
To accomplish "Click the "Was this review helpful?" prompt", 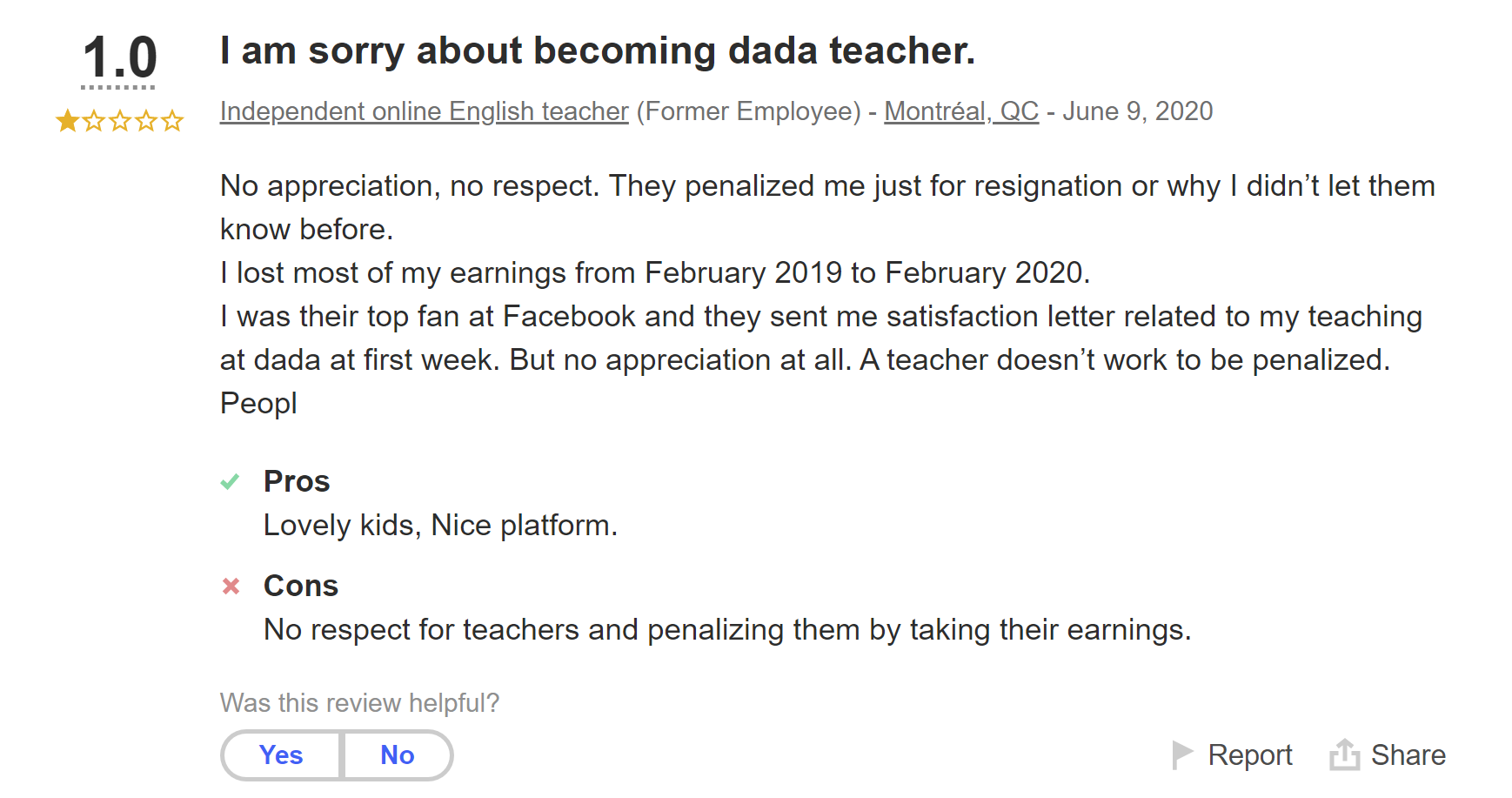I will pos(359,702).
